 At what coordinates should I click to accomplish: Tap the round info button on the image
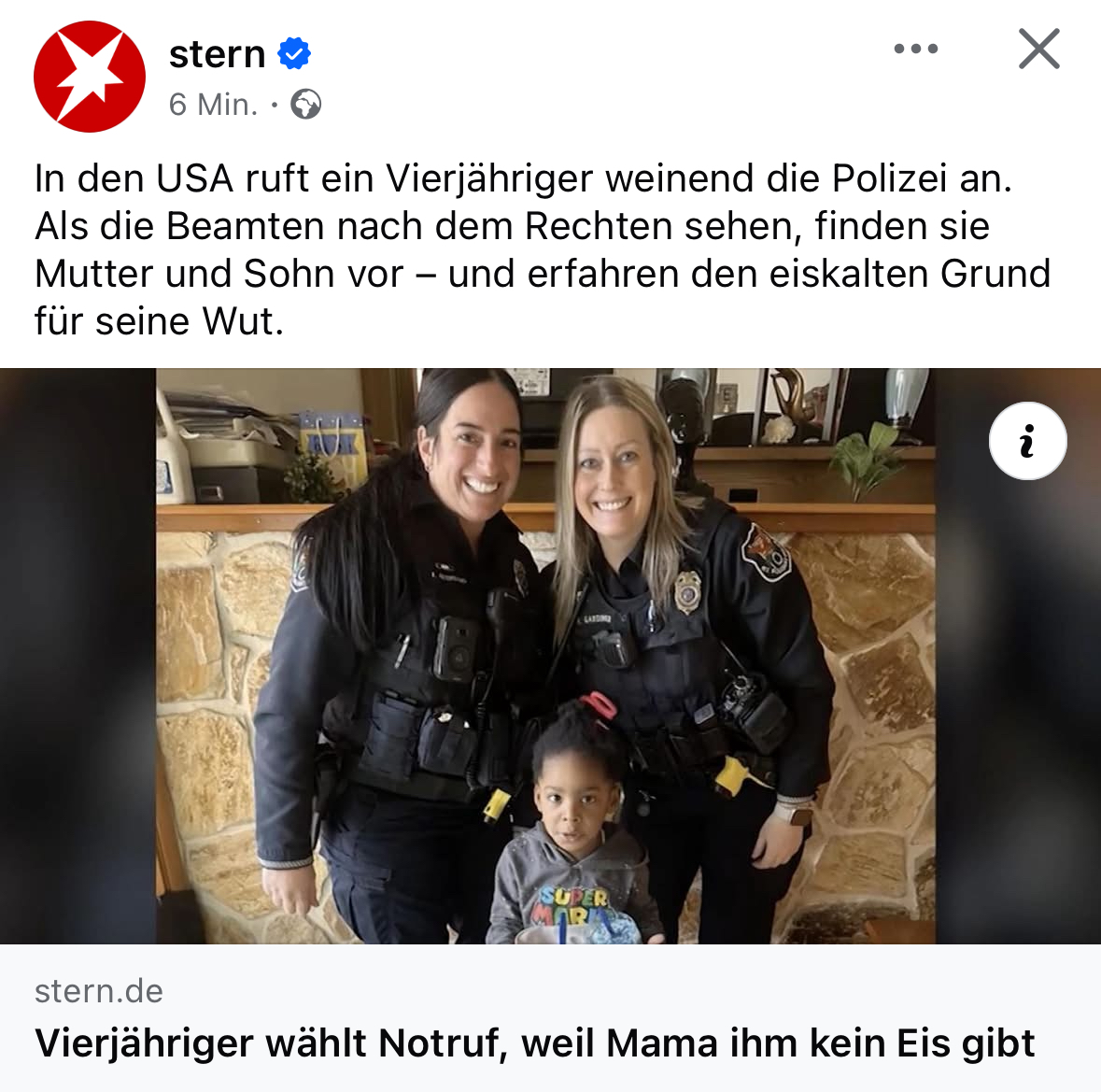click(1028, 441)
